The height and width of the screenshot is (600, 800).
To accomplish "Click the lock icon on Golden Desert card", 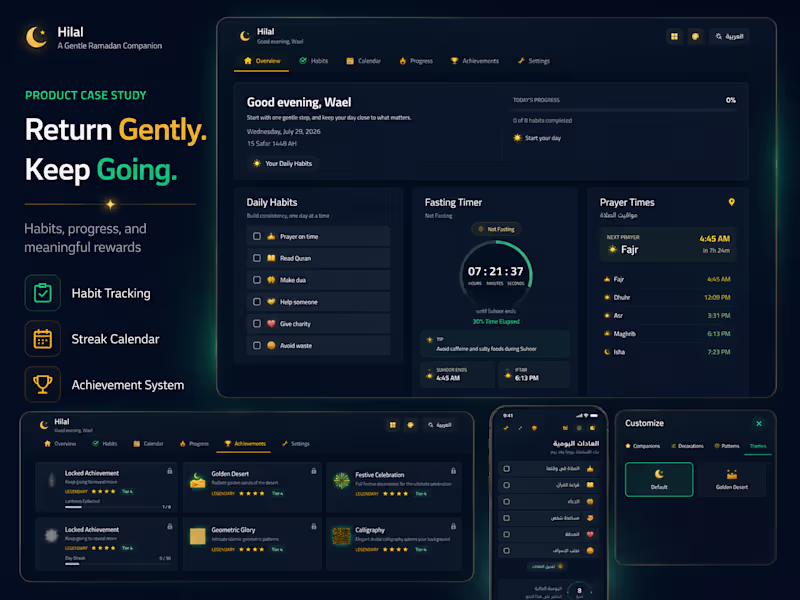I will [314, 471].
